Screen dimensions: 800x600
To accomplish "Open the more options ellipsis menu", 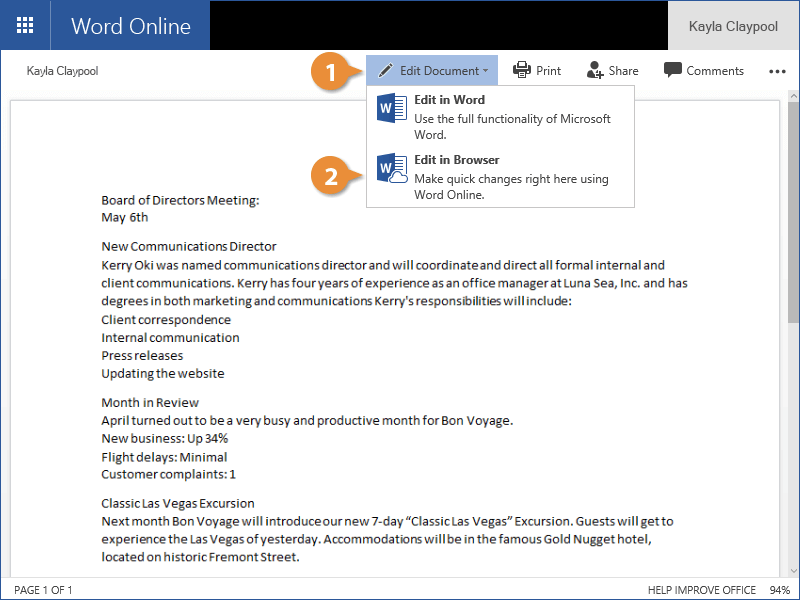I will point(777,71).
